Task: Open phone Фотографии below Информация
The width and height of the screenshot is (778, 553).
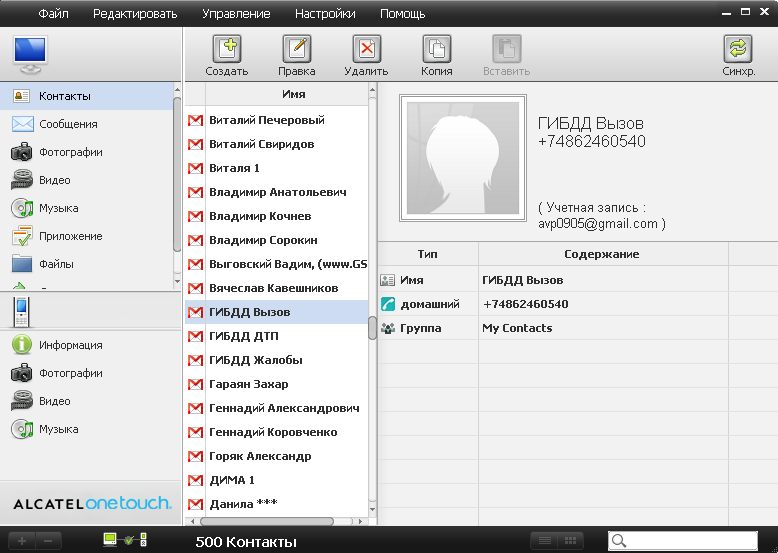Action: 90,373
